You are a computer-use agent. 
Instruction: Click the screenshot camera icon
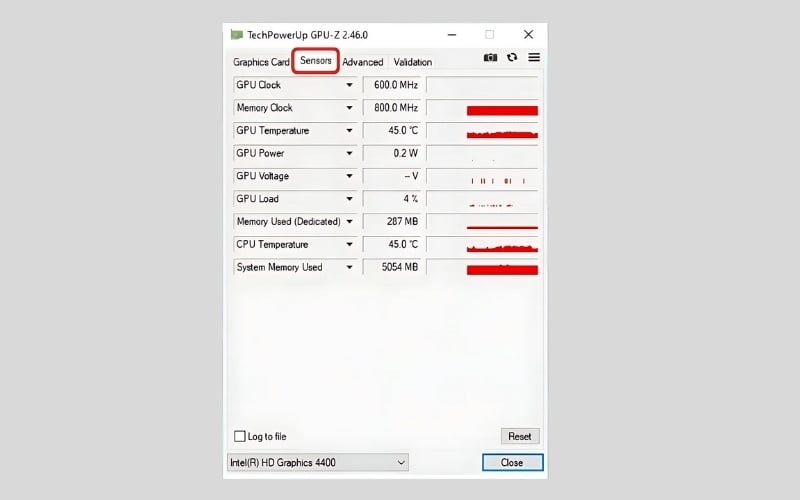click(x=490, y=58)
